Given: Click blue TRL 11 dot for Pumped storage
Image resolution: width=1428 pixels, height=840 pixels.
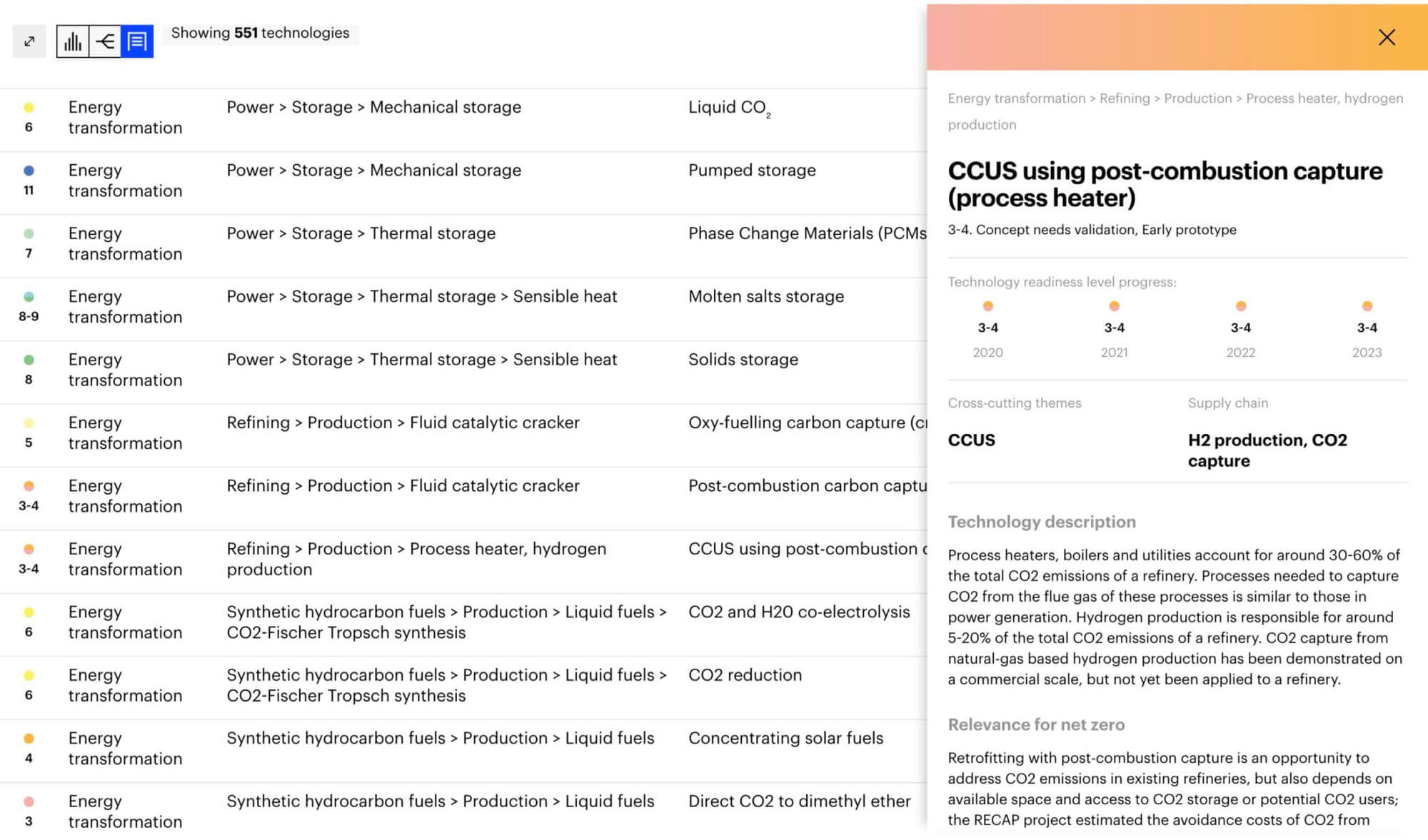Looking at the screenshot, I should tap(29, 171).
